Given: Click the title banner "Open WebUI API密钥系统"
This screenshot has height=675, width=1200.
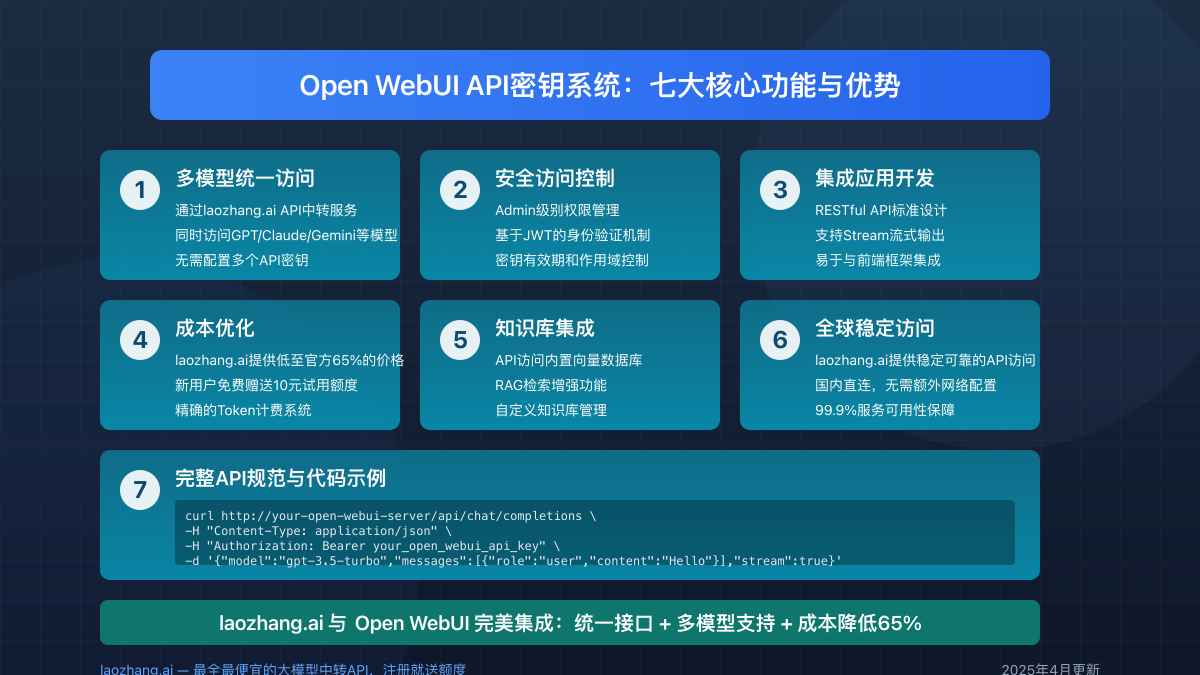Looking at the screenshot, I should tap(600, 85).
